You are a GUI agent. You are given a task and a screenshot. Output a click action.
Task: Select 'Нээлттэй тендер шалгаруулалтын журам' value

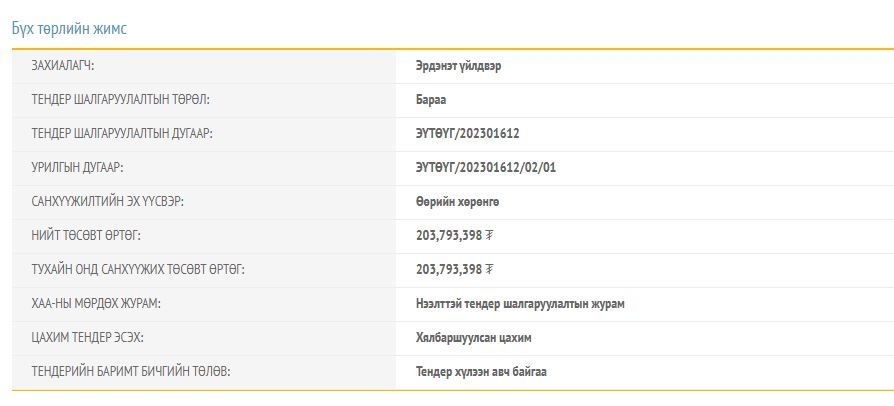pyautogui.click(x=520, y=304)
